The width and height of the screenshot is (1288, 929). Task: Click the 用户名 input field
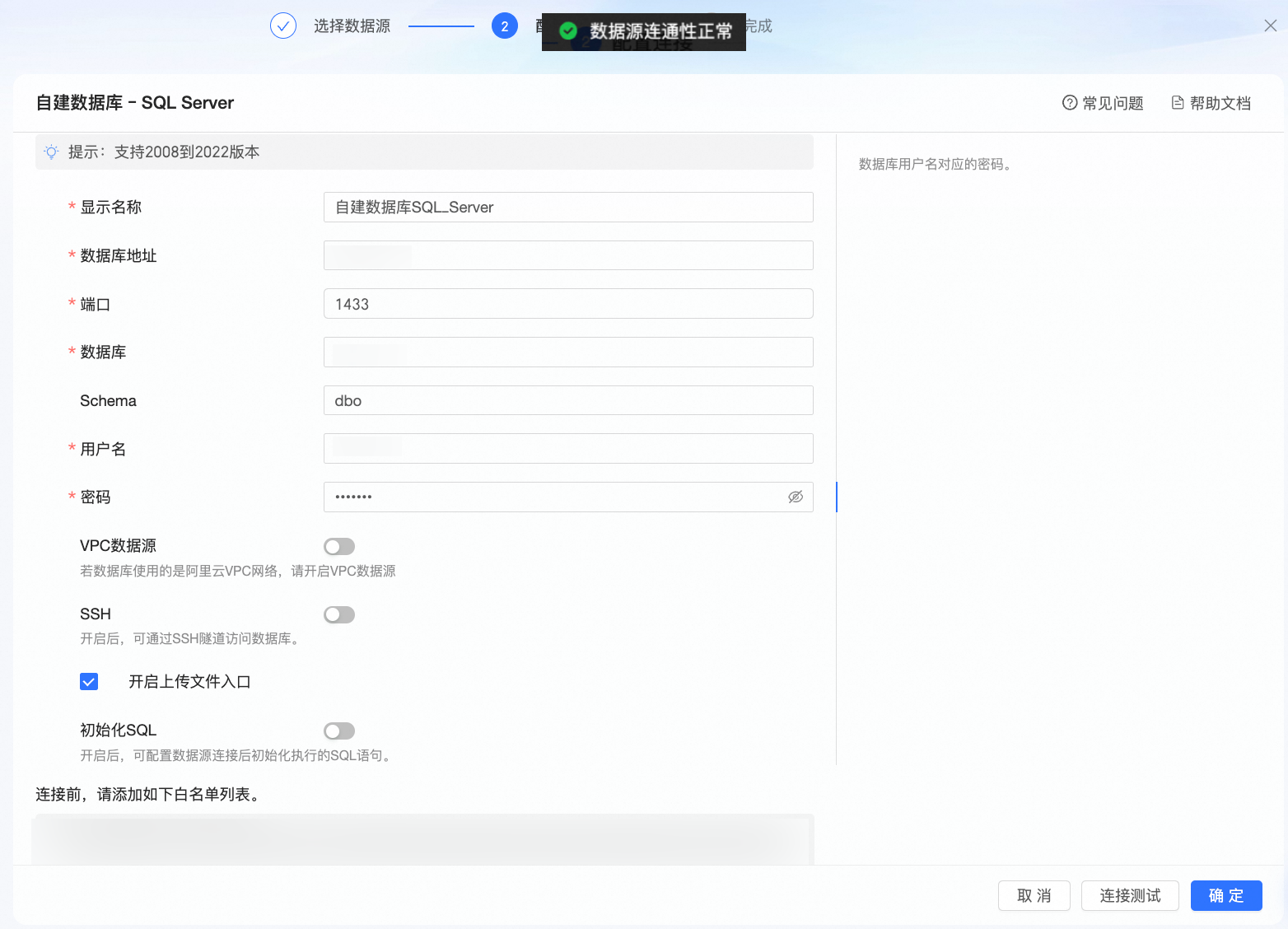pyautogui.click(x=568, y=449)
